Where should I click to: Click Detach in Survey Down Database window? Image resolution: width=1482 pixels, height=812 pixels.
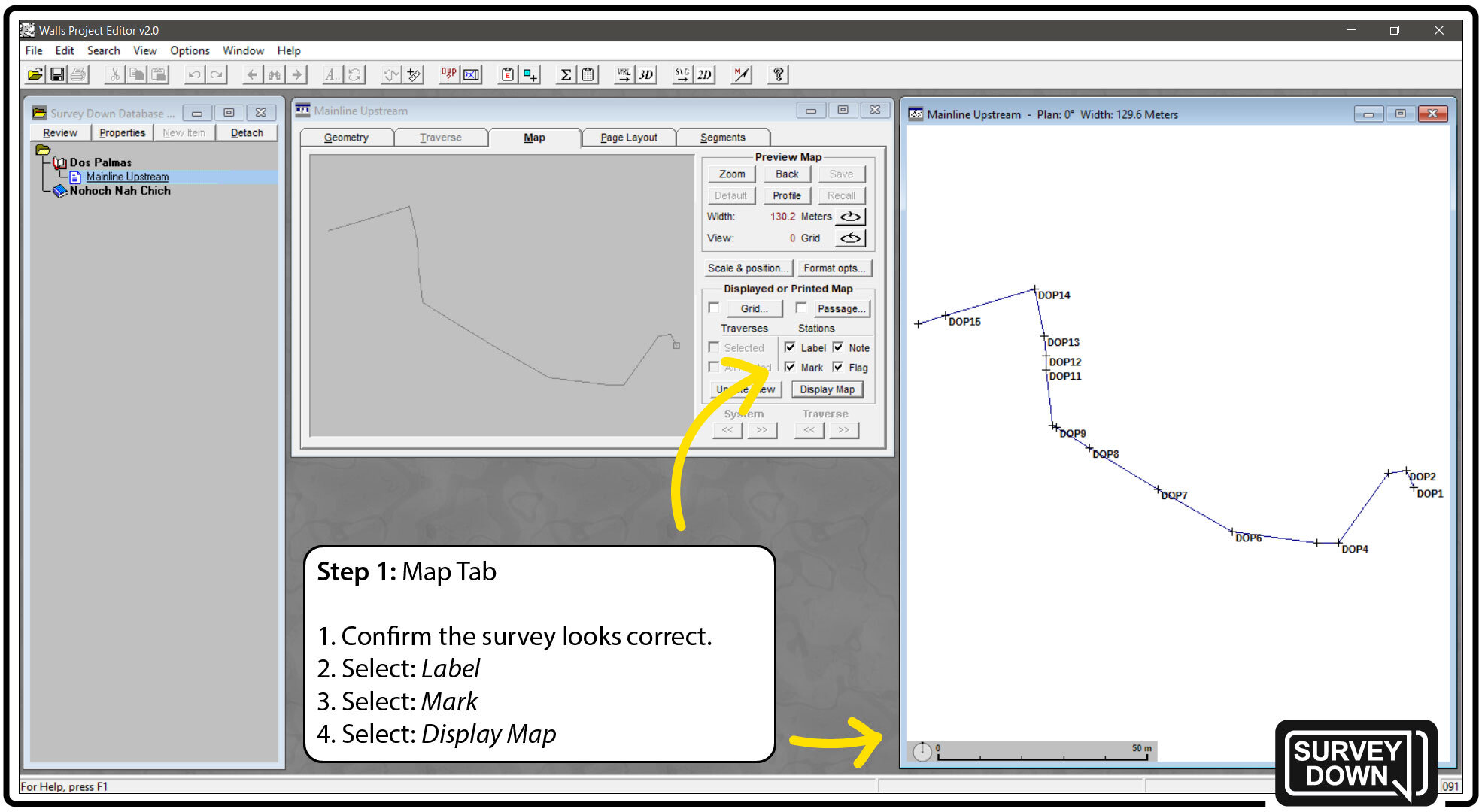[x=247, y=133]
